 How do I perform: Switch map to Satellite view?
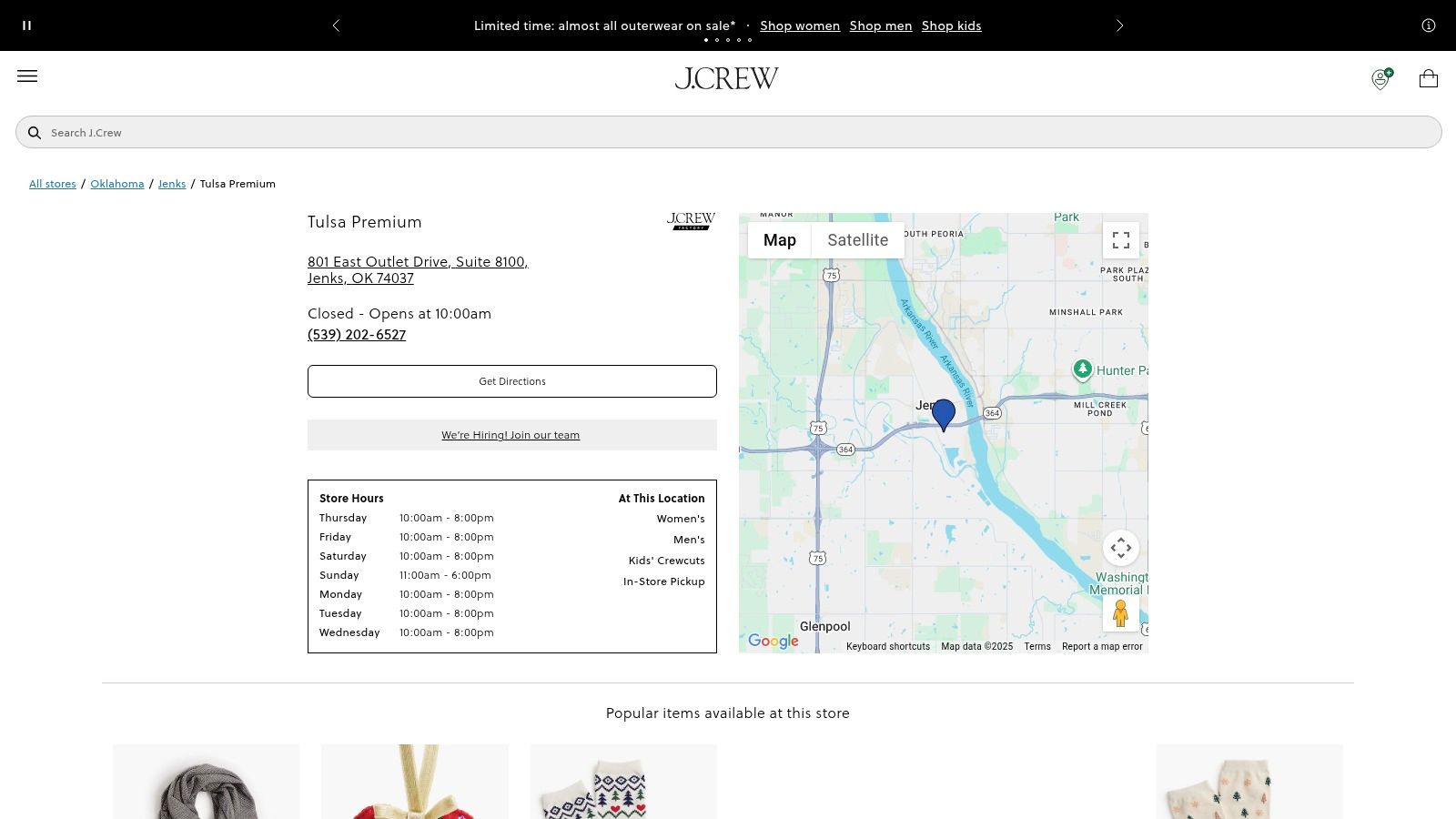857,239
